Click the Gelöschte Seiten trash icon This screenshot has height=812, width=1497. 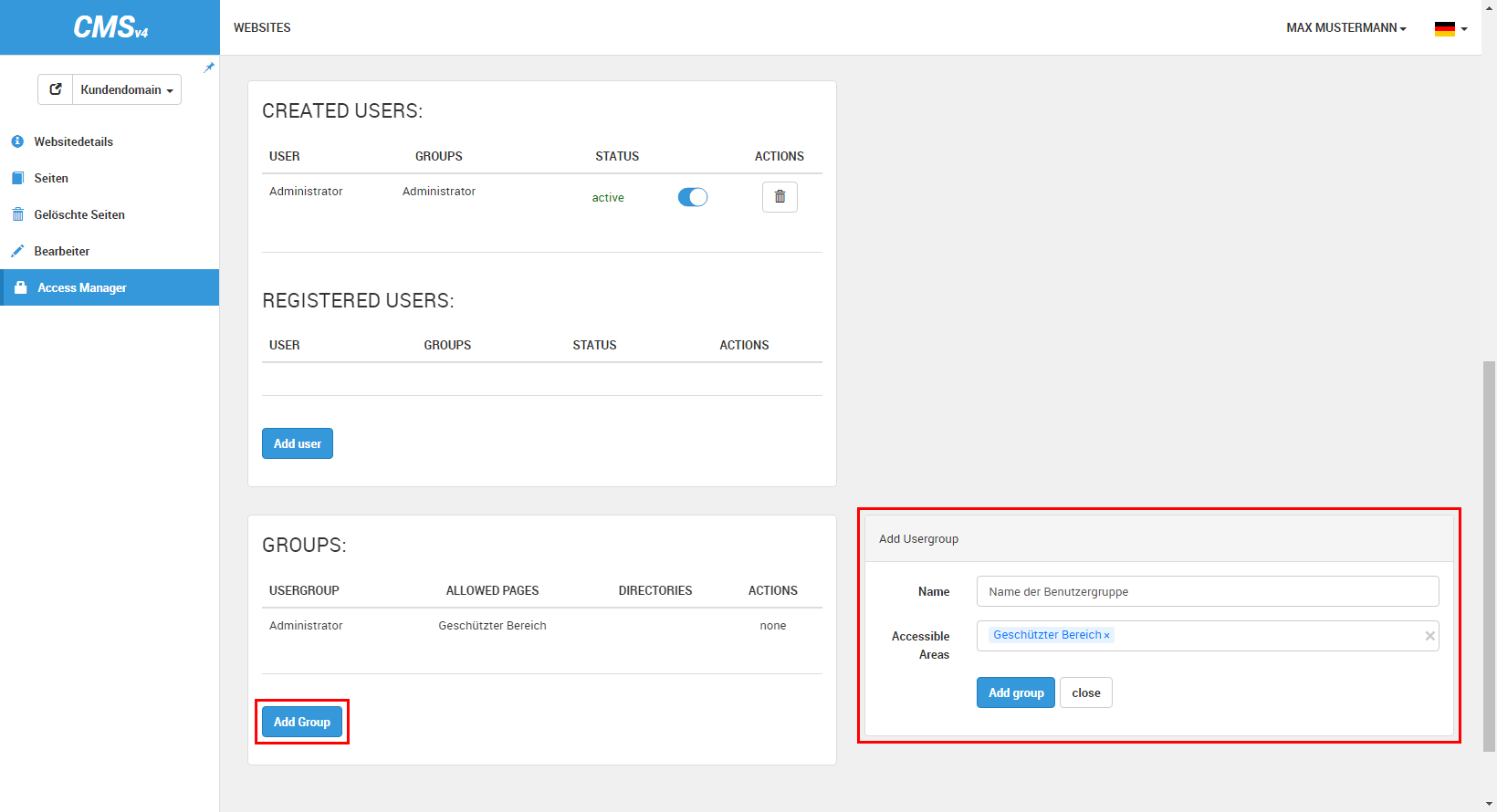tap(17, 214)
